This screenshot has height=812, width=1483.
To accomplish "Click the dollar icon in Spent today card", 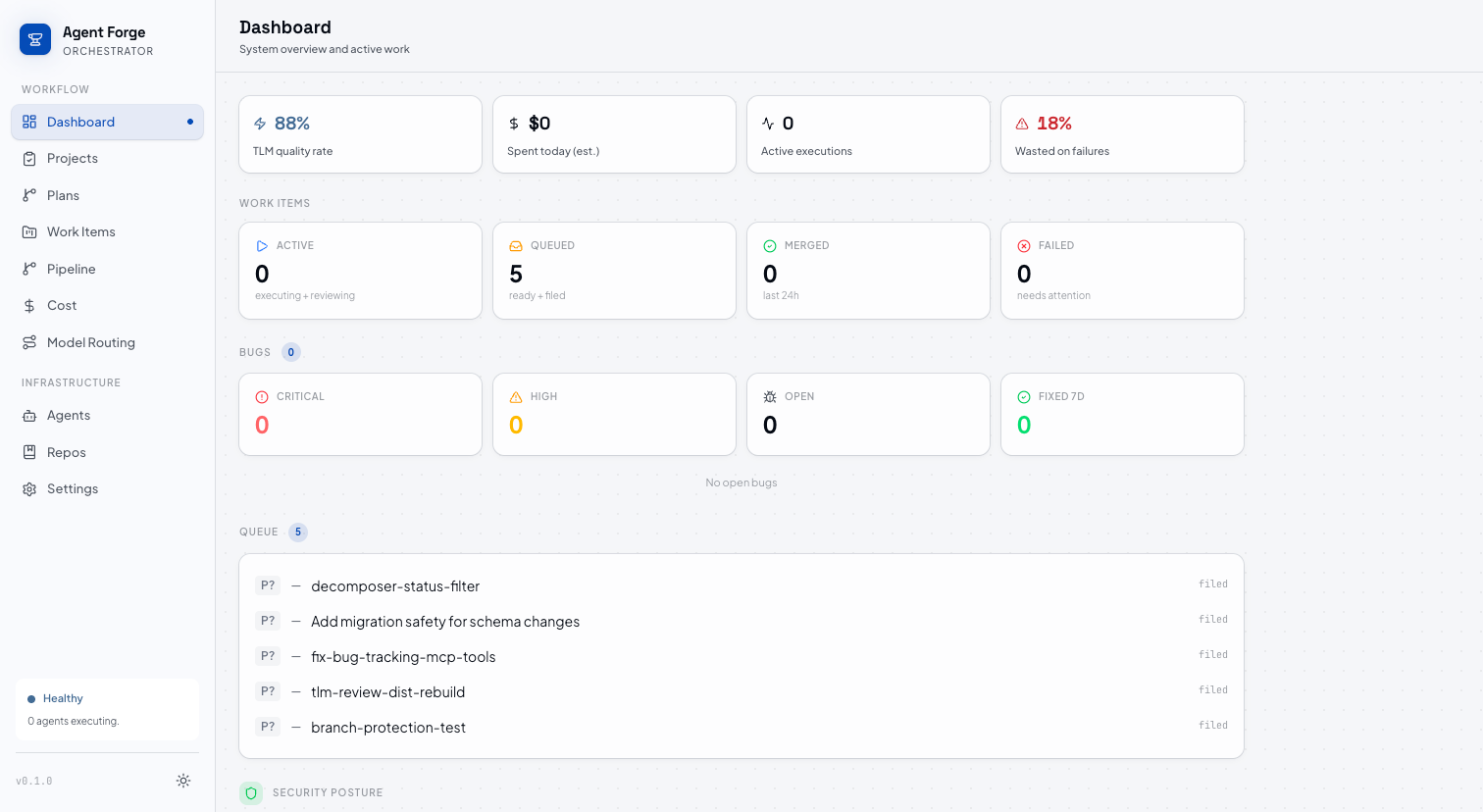I will pos(514,124).
